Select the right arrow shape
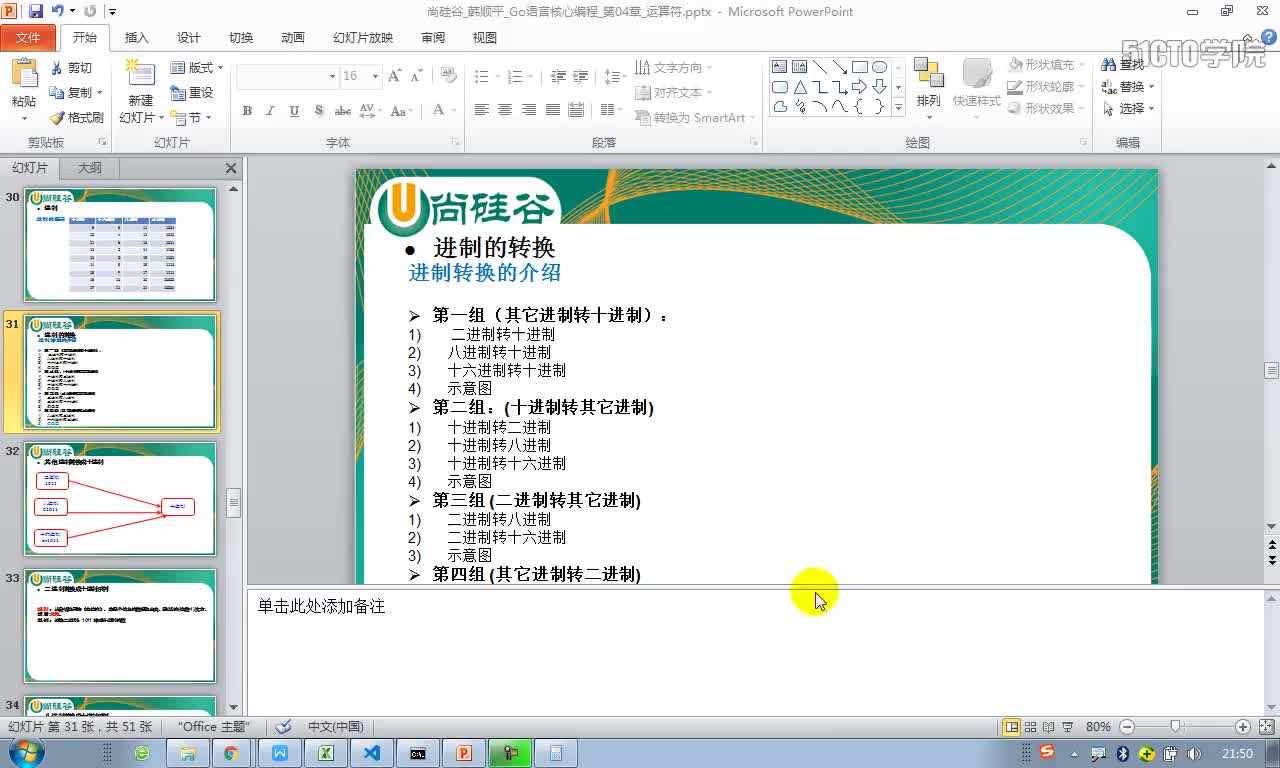This screenshot has width=1280, height=768. [x=859, y=87]
